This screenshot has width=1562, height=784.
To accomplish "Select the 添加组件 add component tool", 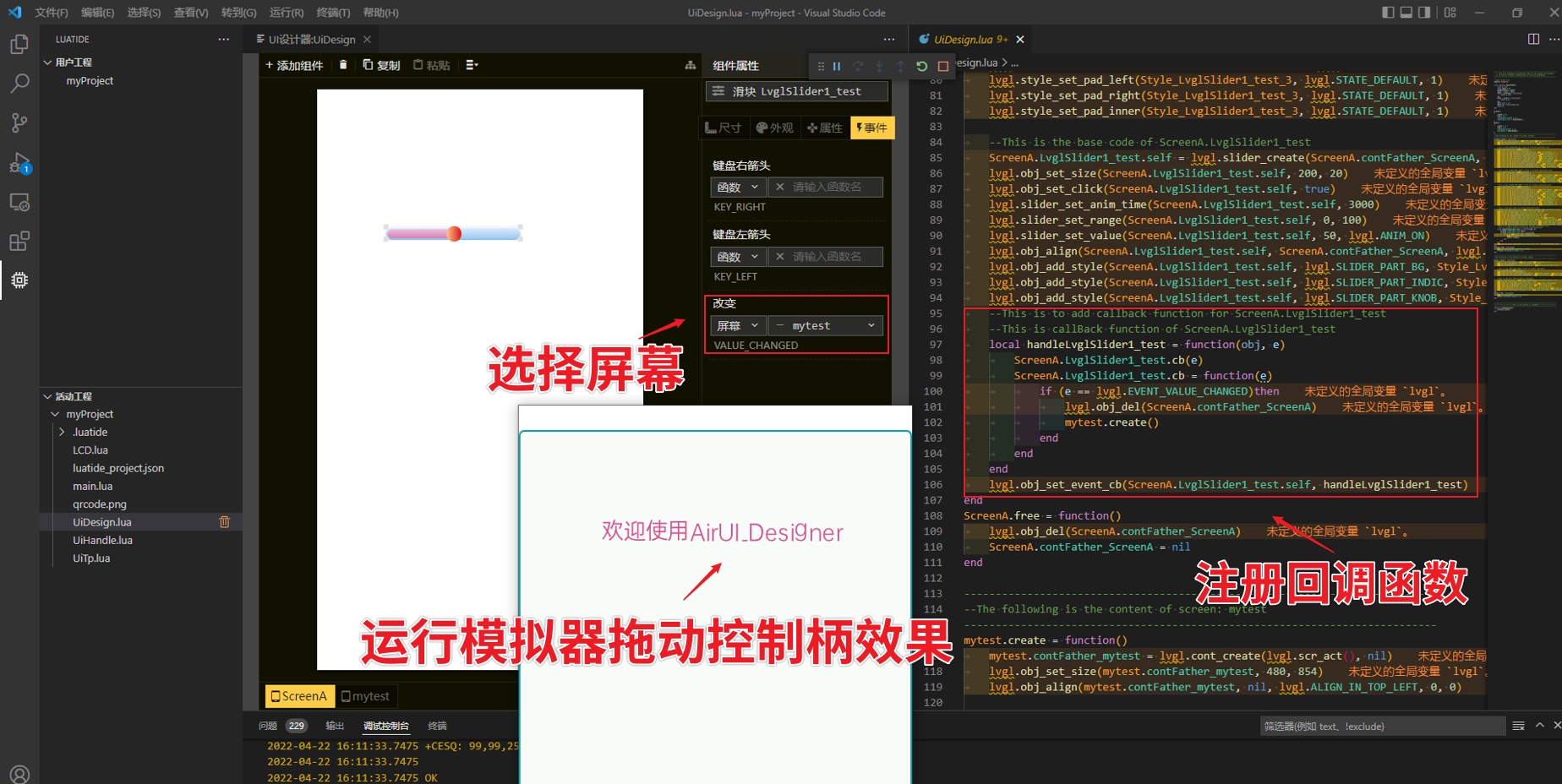I will [x=293, y=65].
